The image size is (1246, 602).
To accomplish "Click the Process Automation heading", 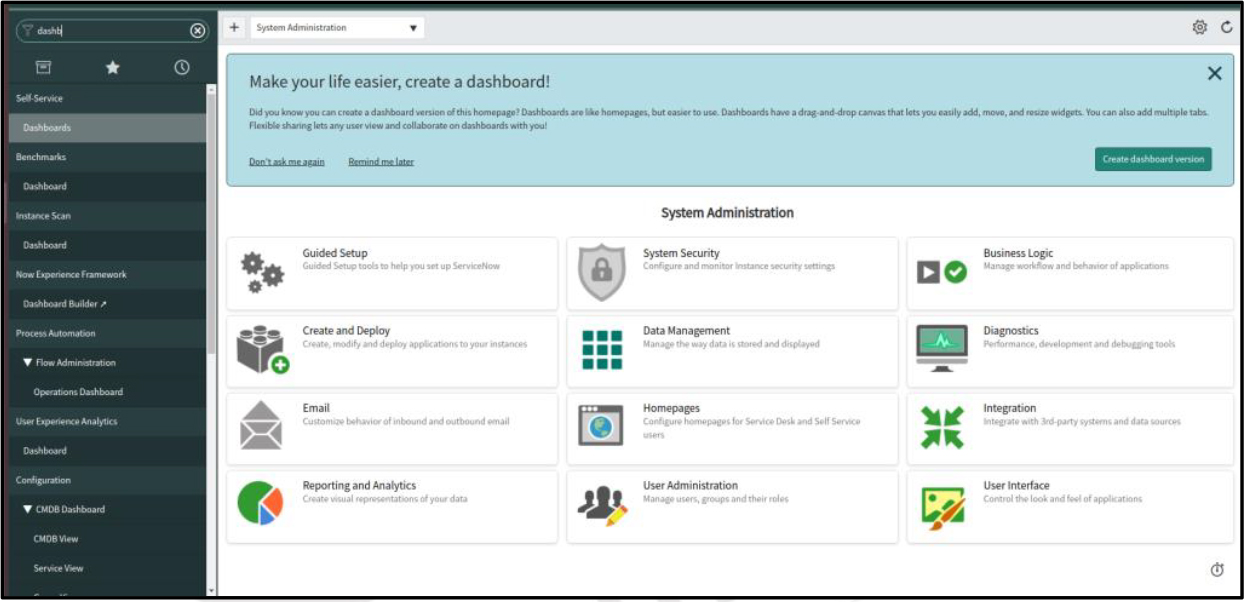I will (108, 333).
